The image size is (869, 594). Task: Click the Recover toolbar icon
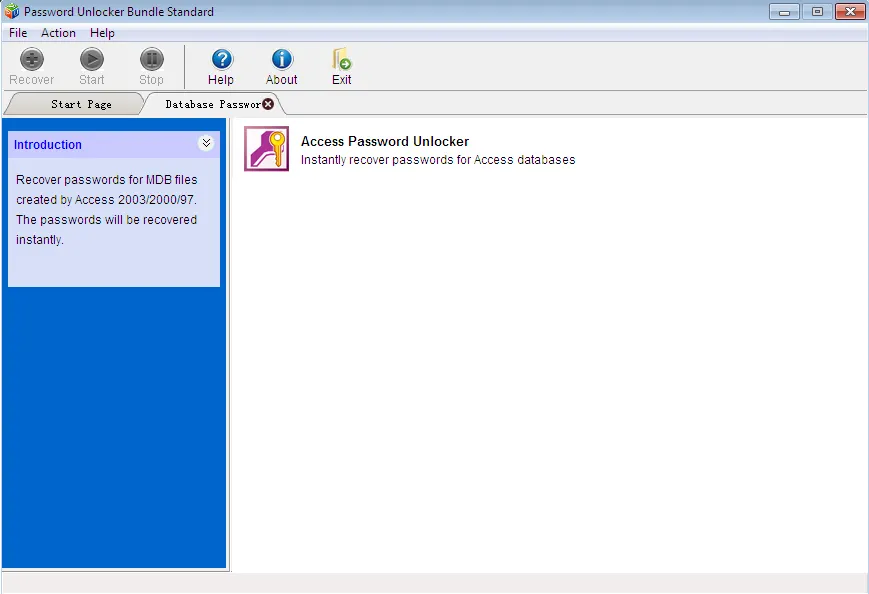31,59
